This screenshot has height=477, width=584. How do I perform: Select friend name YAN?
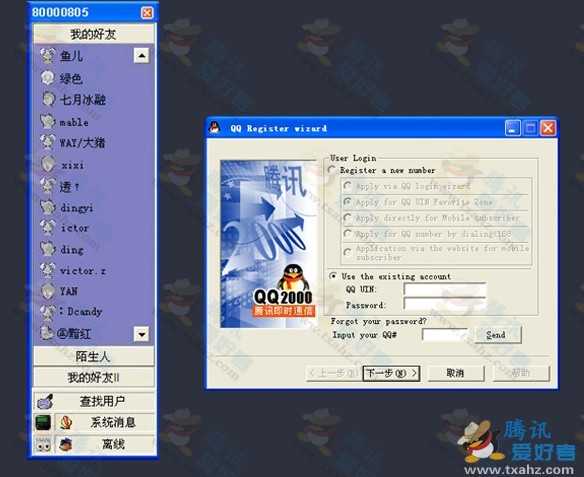69,291
